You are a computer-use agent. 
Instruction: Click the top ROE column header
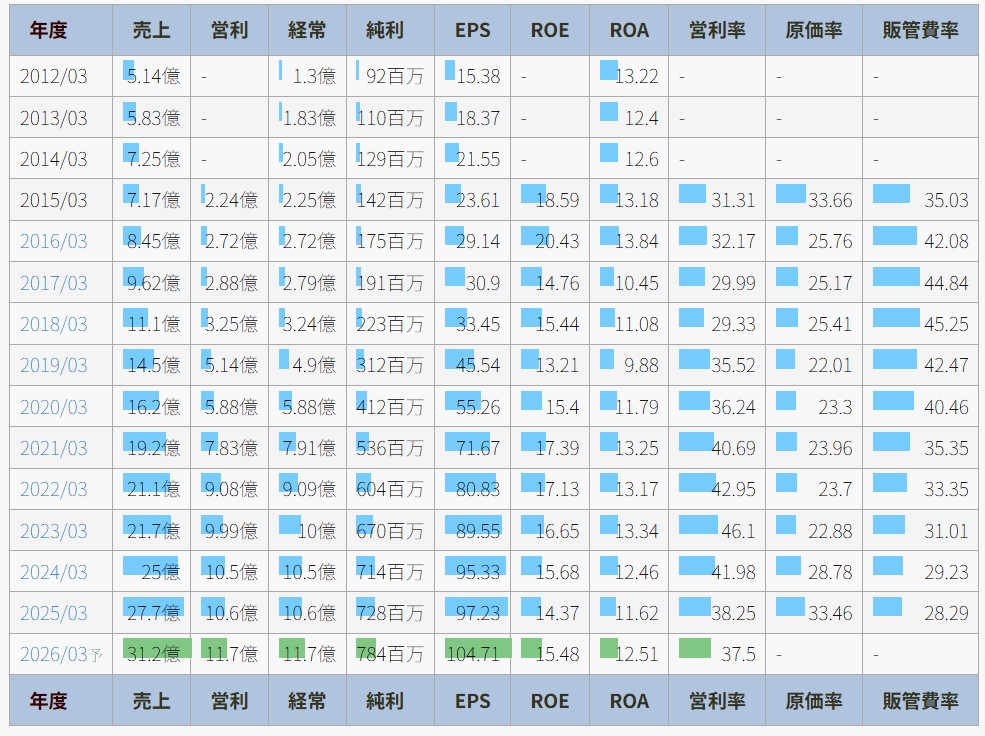coord(550,30)
